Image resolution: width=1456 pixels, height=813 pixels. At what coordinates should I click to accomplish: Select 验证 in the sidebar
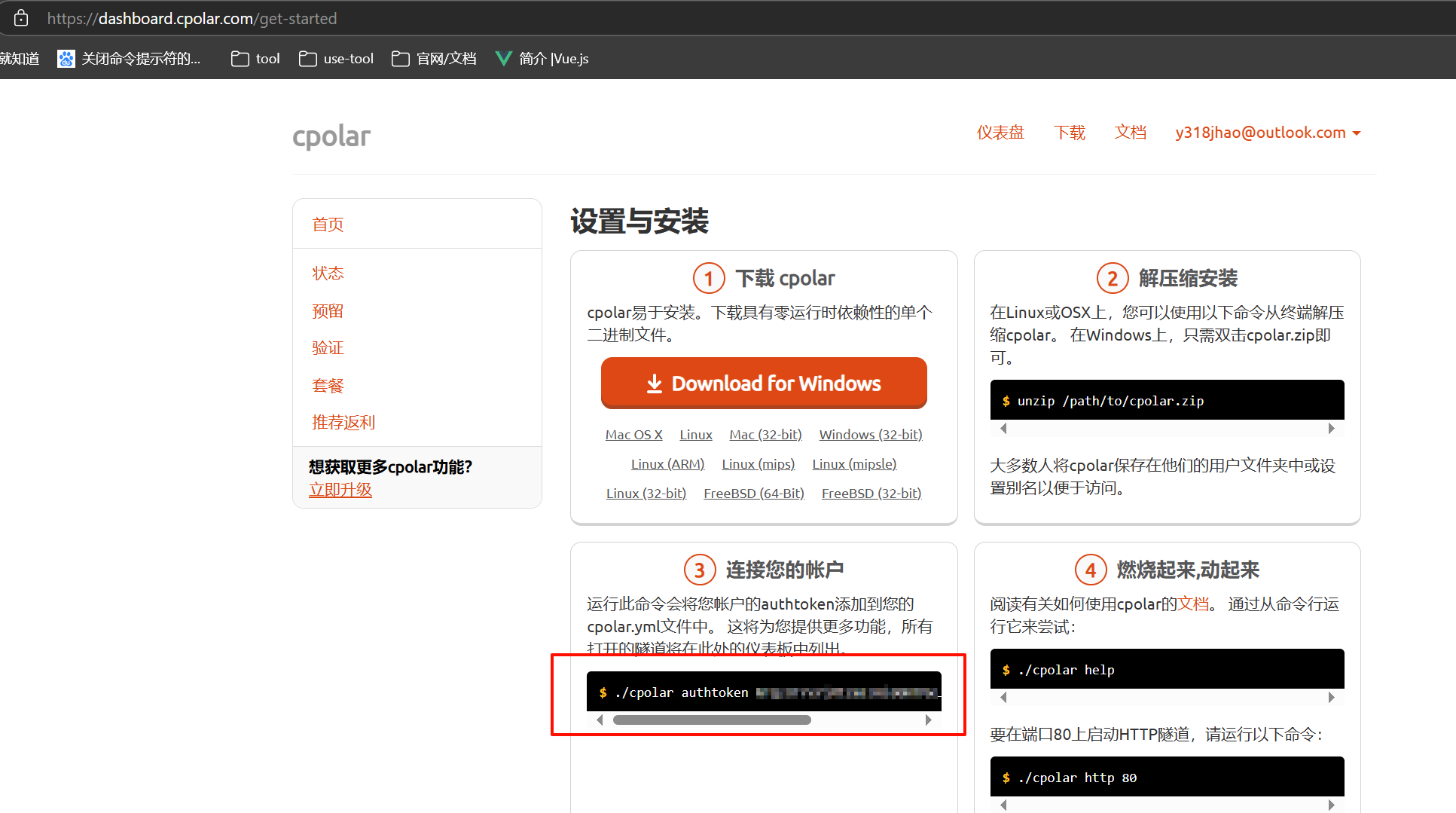(328, 348)
